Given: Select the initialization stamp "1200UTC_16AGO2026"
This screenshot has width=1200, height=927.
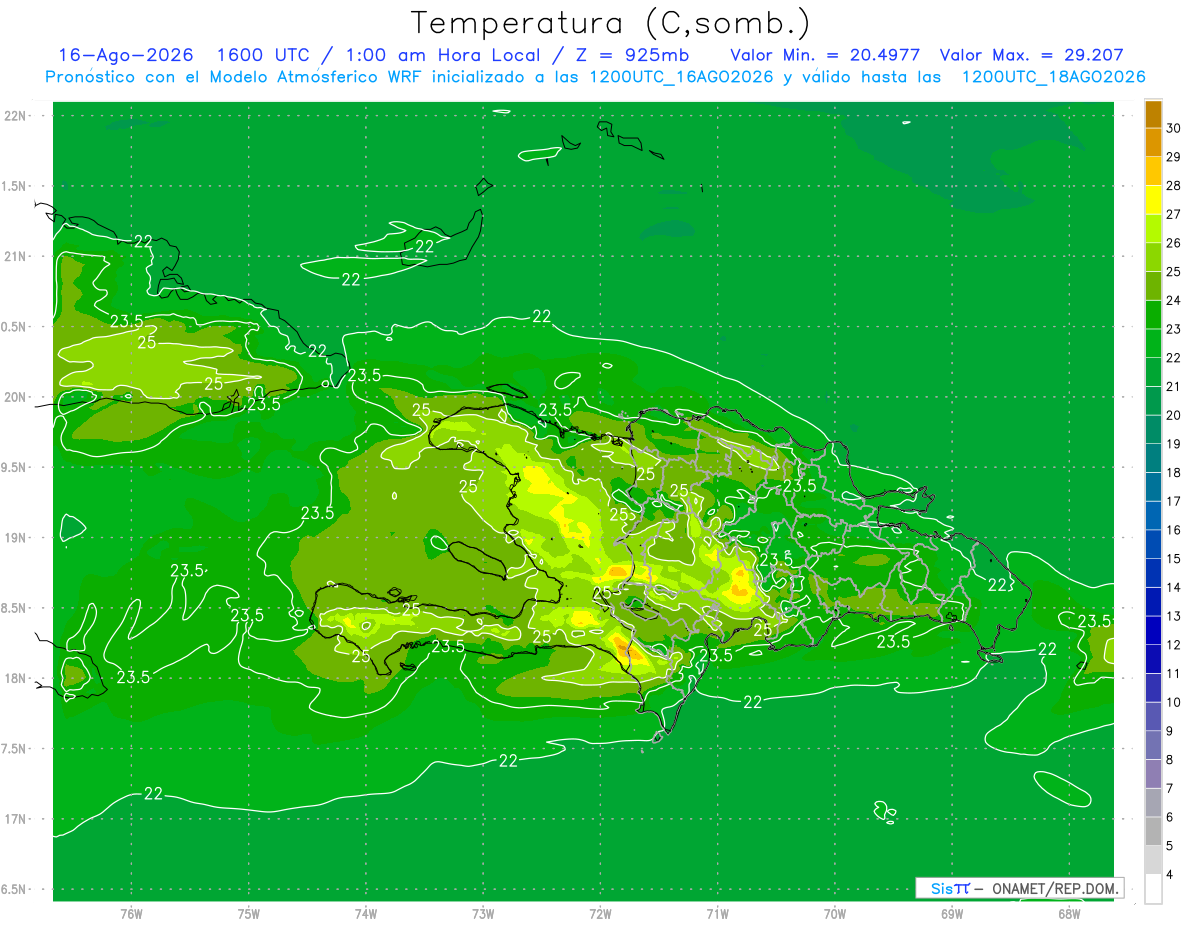Looking at the screenshot, I should pyautogui.click(x=677, y=77).
